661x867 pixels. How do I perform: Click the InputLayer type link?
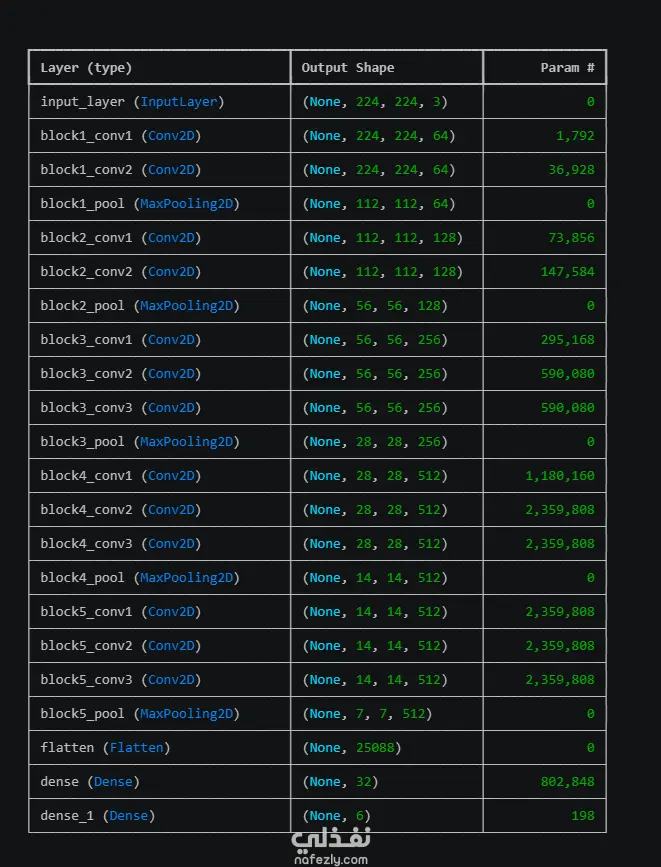point(179,102)
